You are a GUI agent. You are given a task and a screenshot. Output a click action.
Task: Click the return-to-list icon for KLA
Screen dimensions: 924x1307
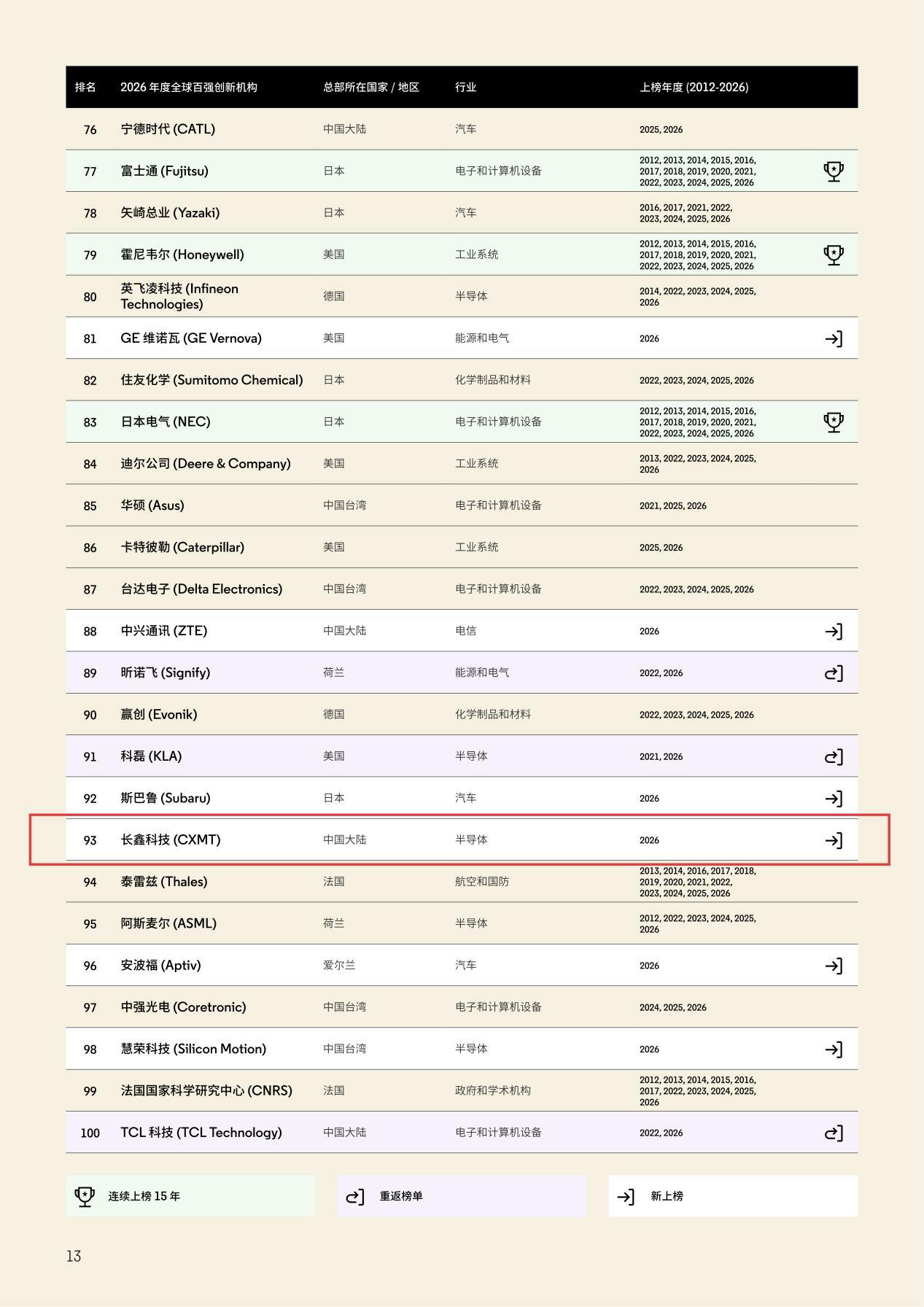[x=834, y=757]
